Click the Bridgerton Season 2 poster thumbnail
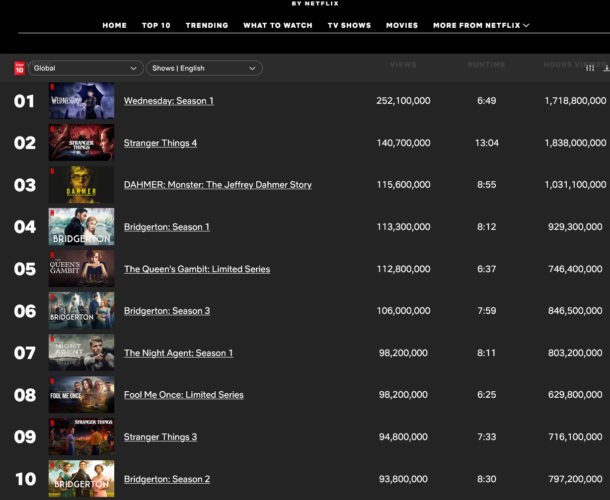Viewport: 610px width, 500px height. [x=81, y=479]
